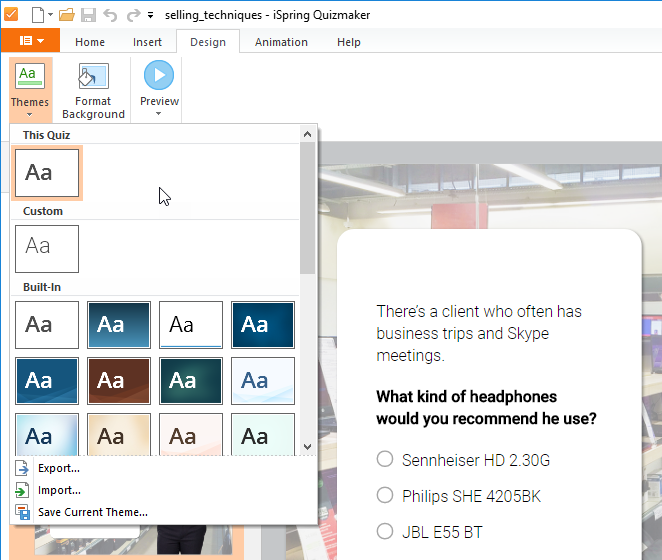The width and height of the screenshot is (662, 560).
Task: Apply the first white Built-In theme
Action: coord(47,325)
